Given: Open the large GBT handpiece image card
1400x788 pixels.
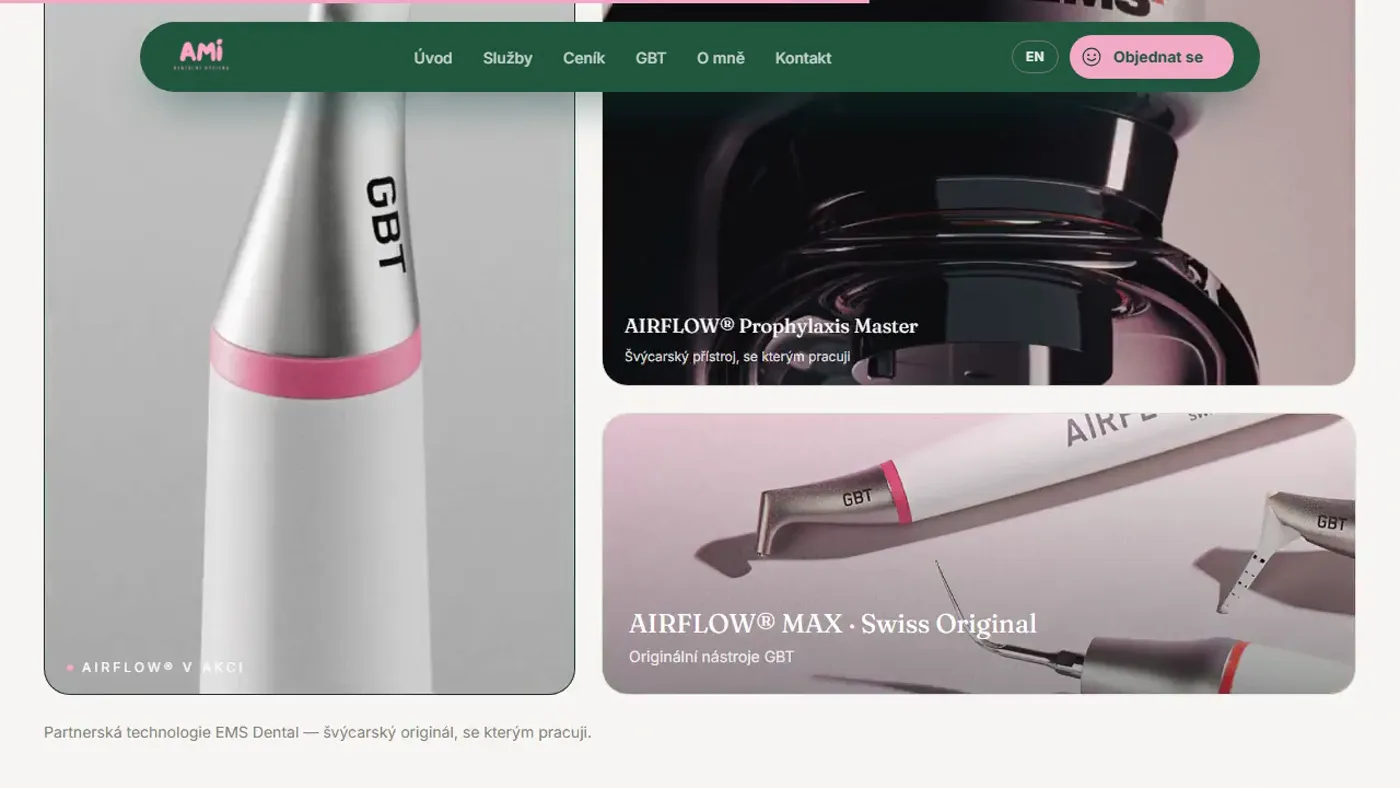Looking at the screenshot, I should 309,347.
